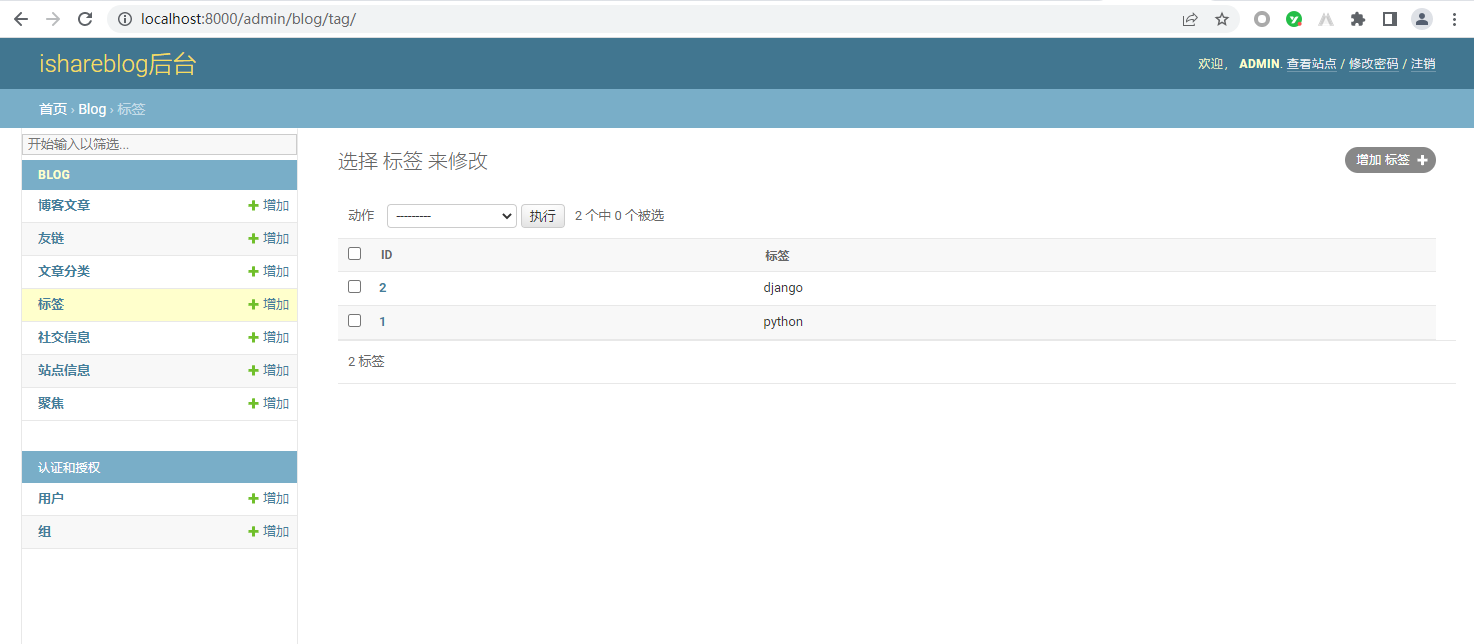Screen dimensions: 1474x644
Task: Click the plus add icon next to 博客文章
Action: point(254,206)
